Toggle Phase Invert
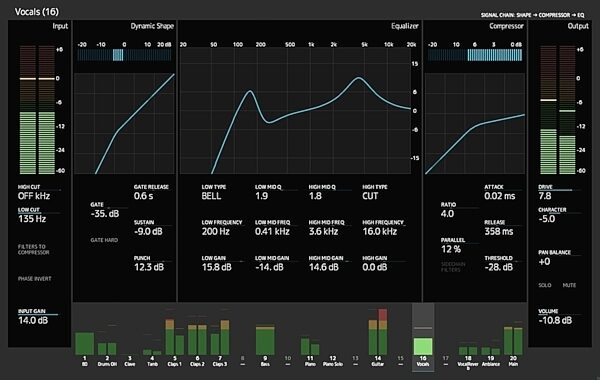Screen dimensions: 600x380 34,279
